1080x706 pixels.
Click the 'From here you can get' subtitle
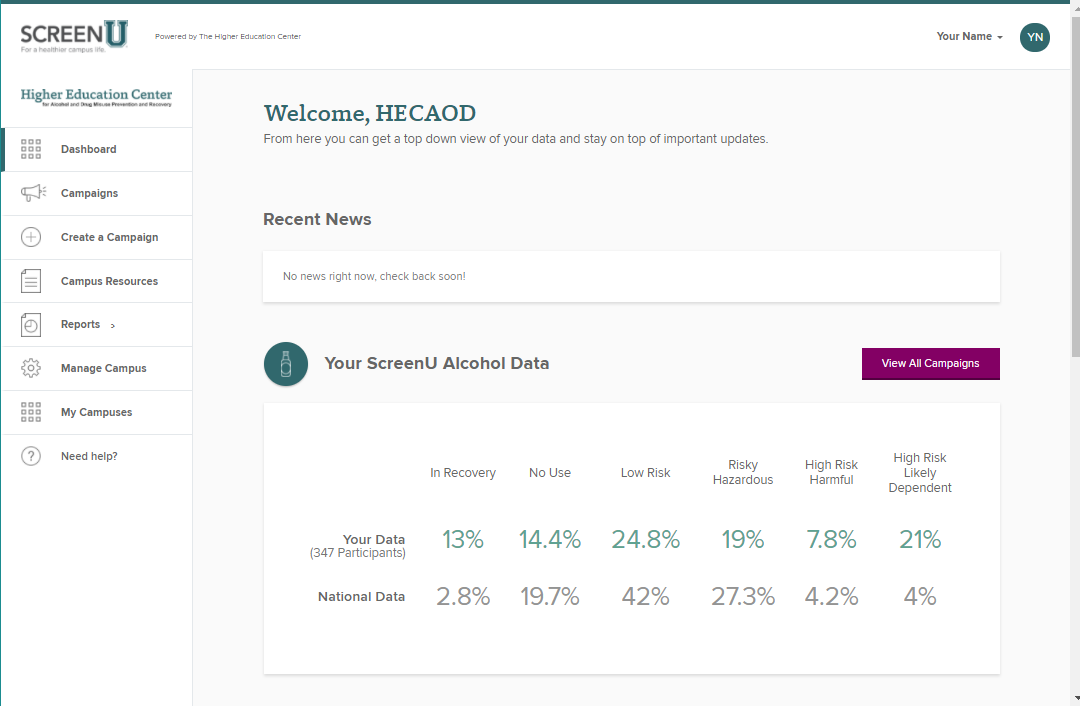click(516, 139)
